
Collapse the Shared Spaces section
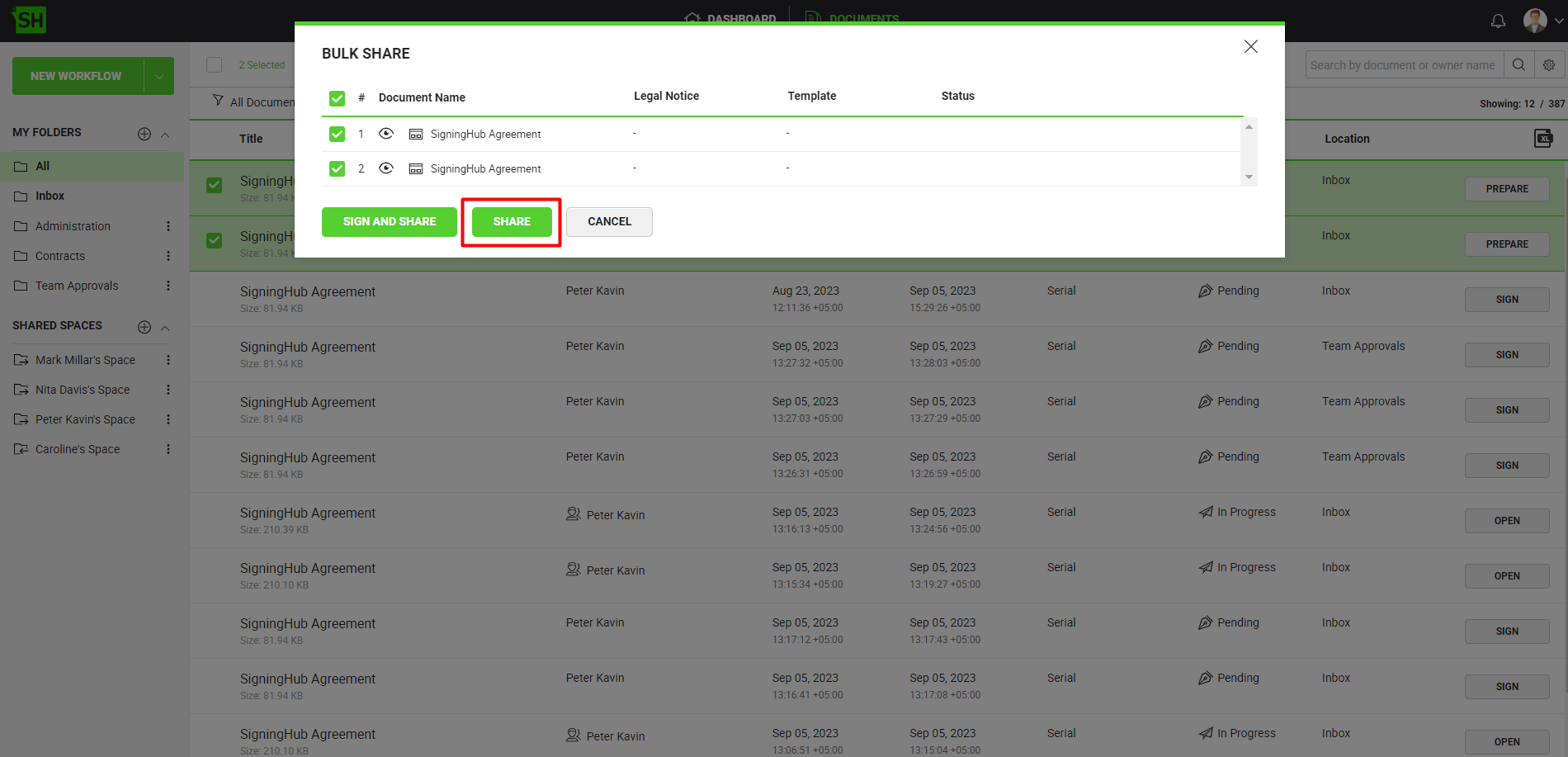click(165, 328)
